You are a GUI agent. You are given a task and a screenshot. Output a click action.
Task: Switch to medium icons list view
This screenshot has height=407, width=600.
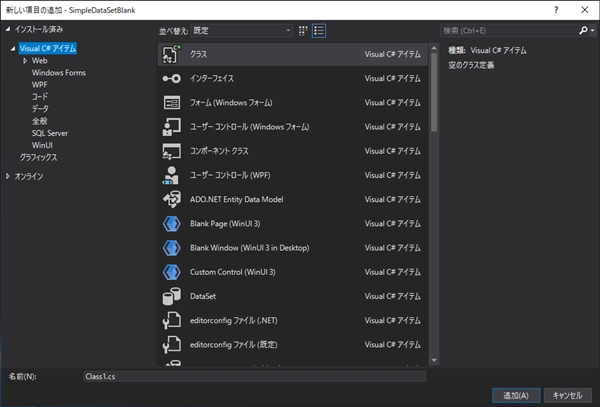[319, 31]
